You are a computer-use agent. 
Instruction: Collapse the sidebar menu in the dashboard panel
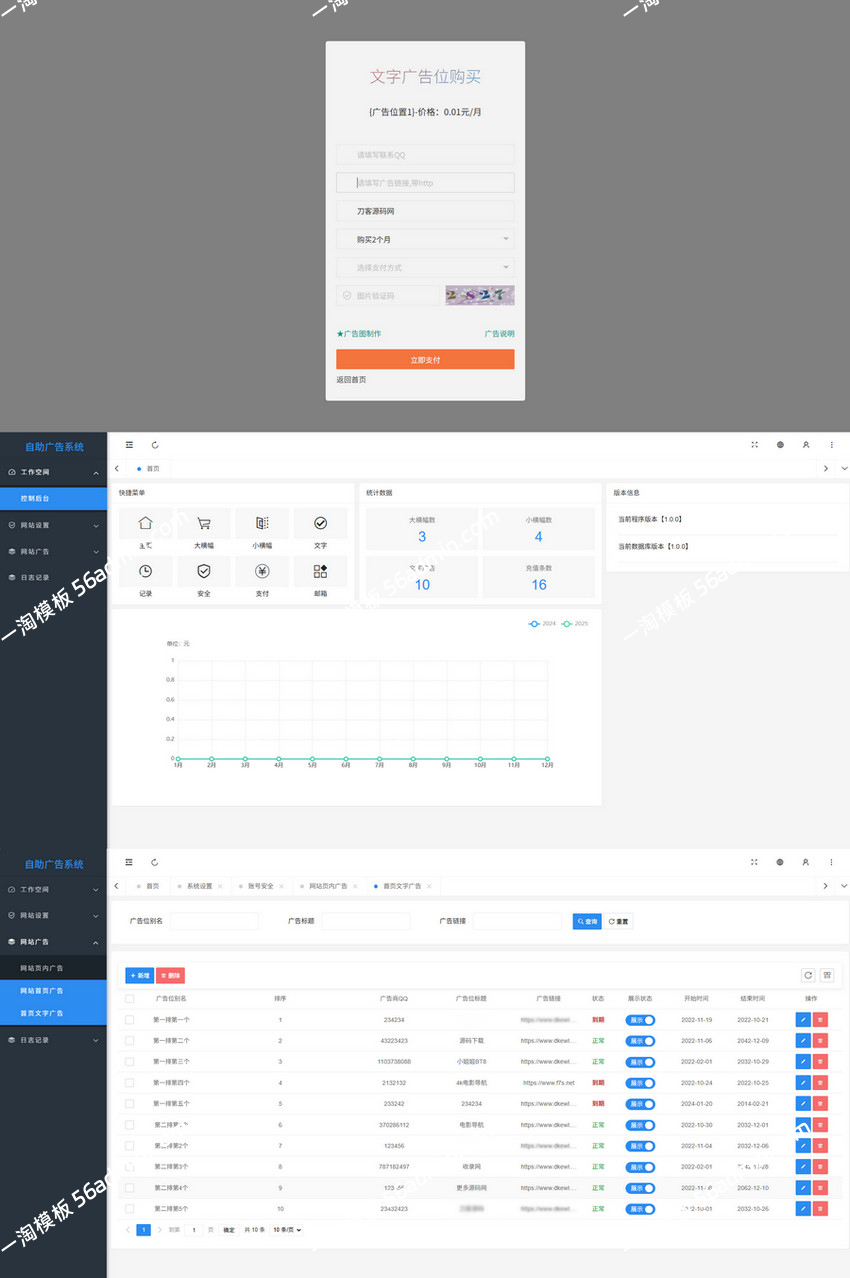pos(129,445)
